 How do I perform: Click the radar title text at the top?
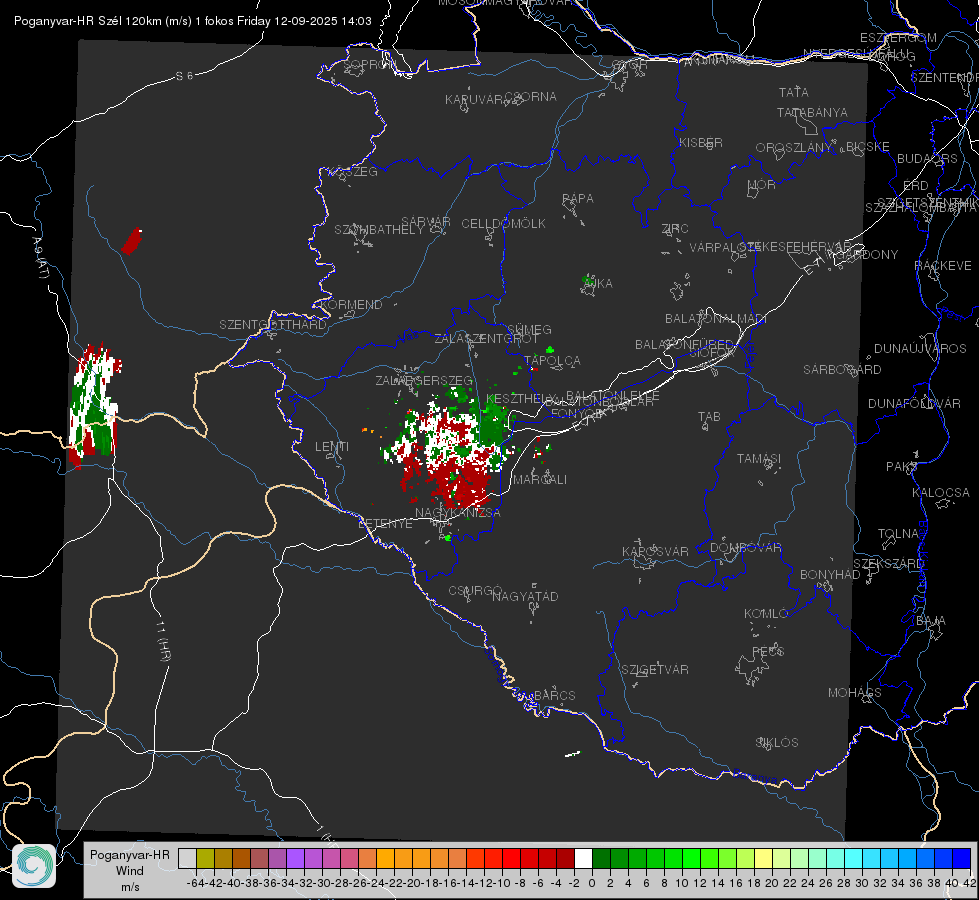[x=193, y=21]
